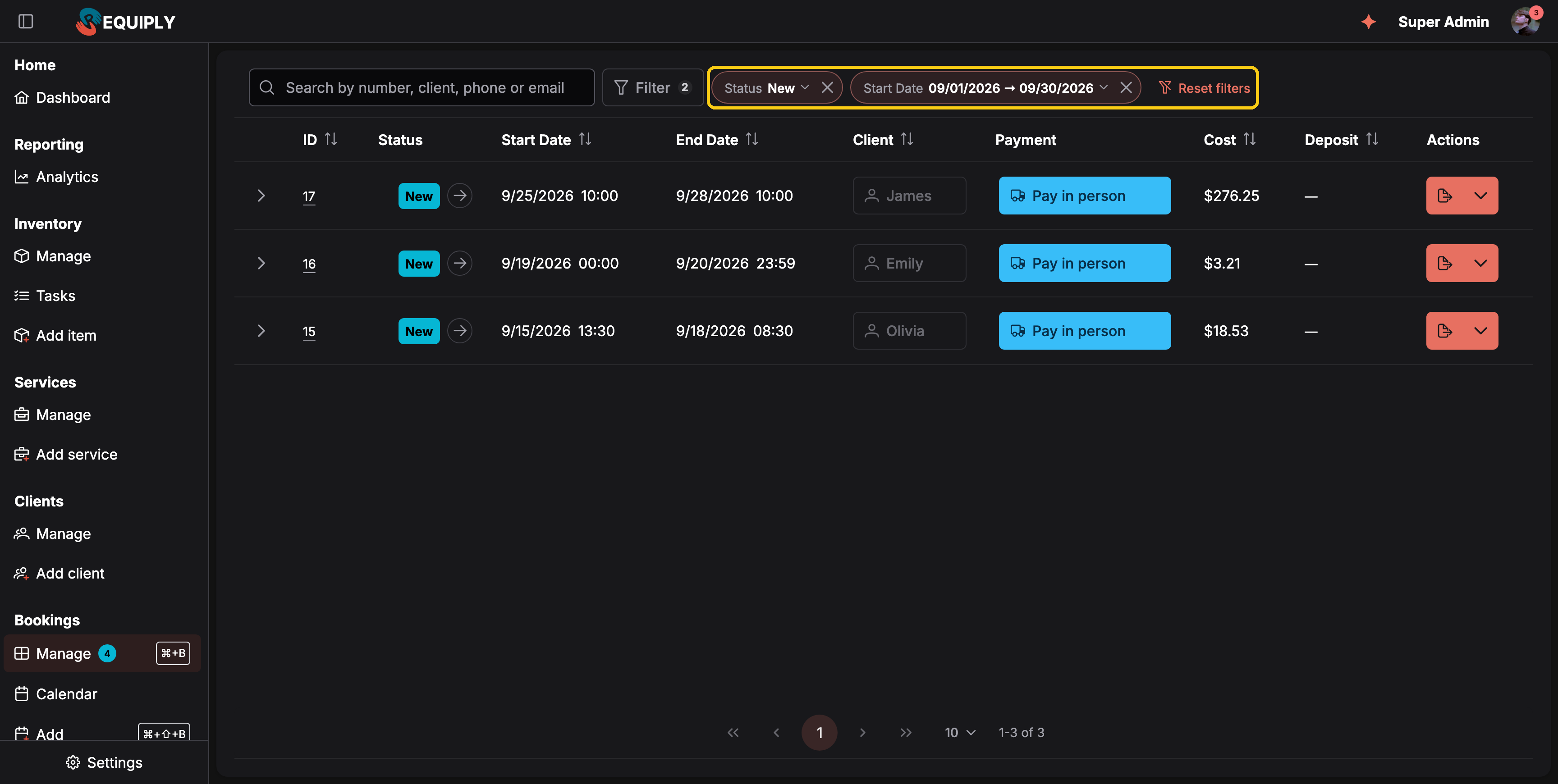The height and width of the screenshot is (784, 1558).
Task: Open actions dropdown for booking 17
Action: (1480, 196)
